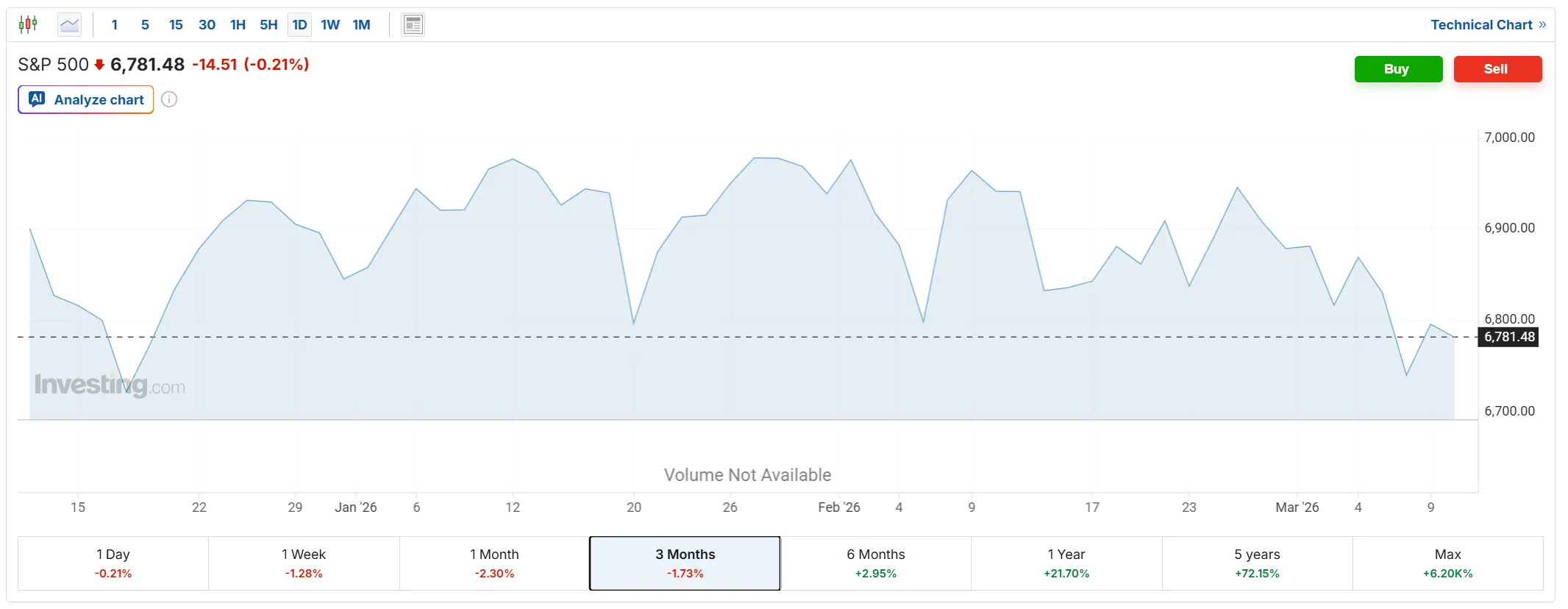Click the 6,781.48 current price label
The width and height of the screenshot is (1568, 609).
(1509, 337)
